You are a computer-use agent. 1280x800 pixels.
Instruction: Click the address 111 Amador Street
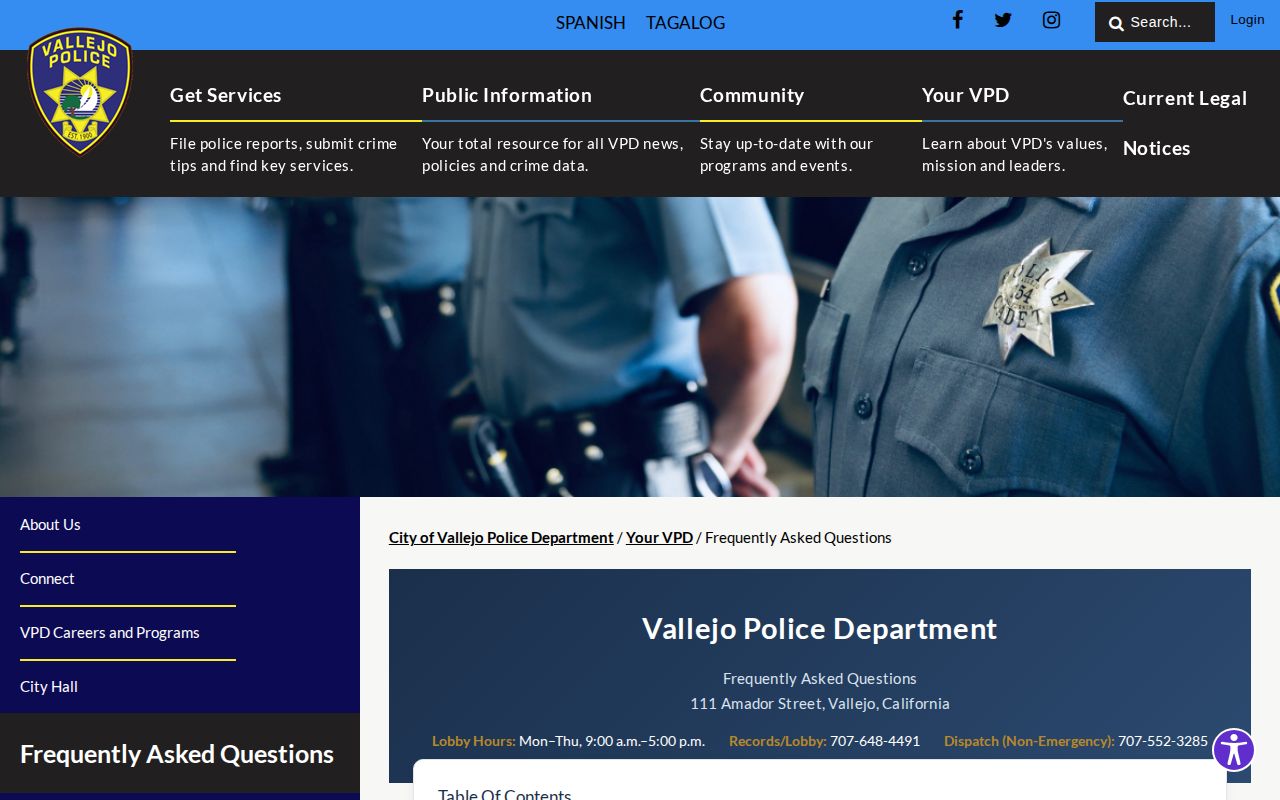[x=820, y=704]
